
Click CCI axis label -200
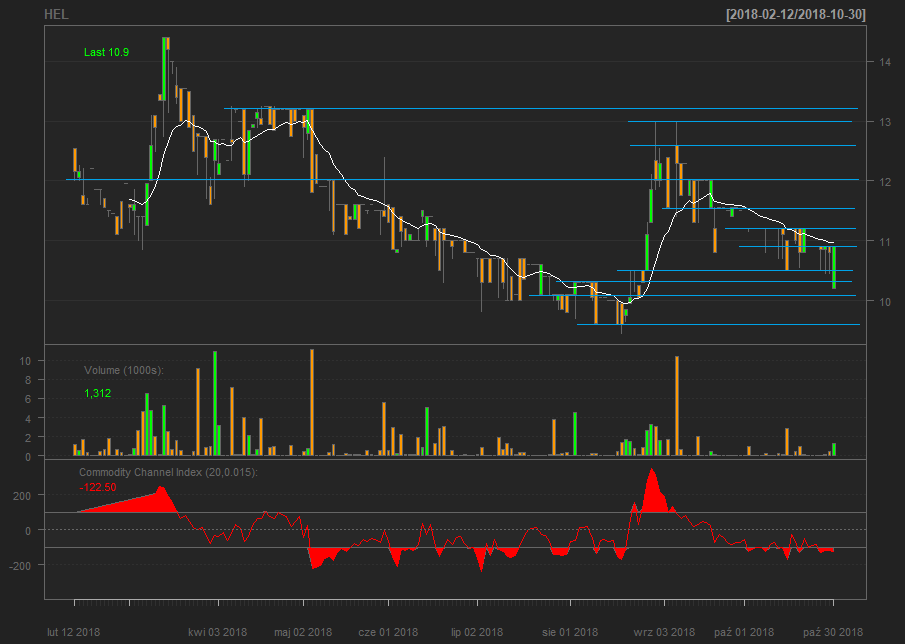pos(20,566)
